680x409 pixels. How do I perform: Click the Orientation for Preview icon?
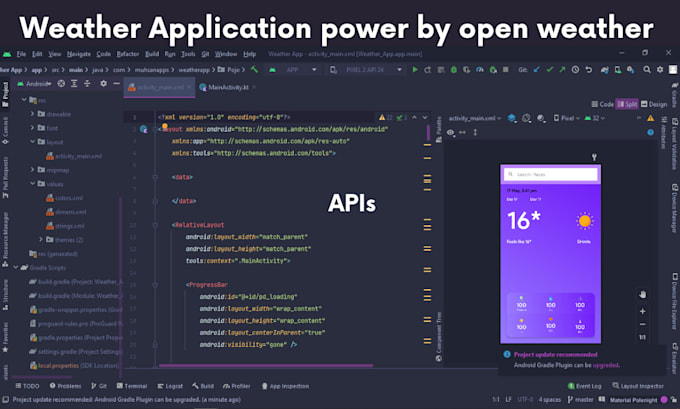pyautogui.click(x=526, y=118)
